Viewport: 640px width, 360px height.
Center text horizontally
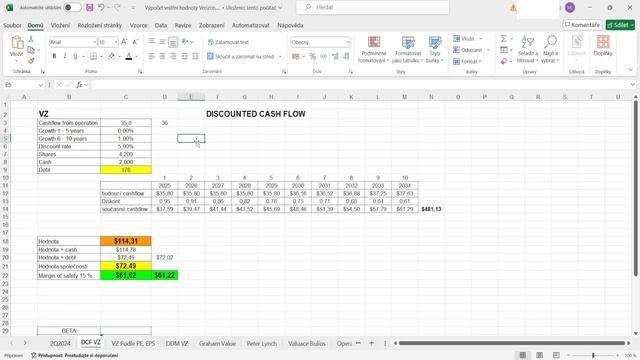[162, 56]
